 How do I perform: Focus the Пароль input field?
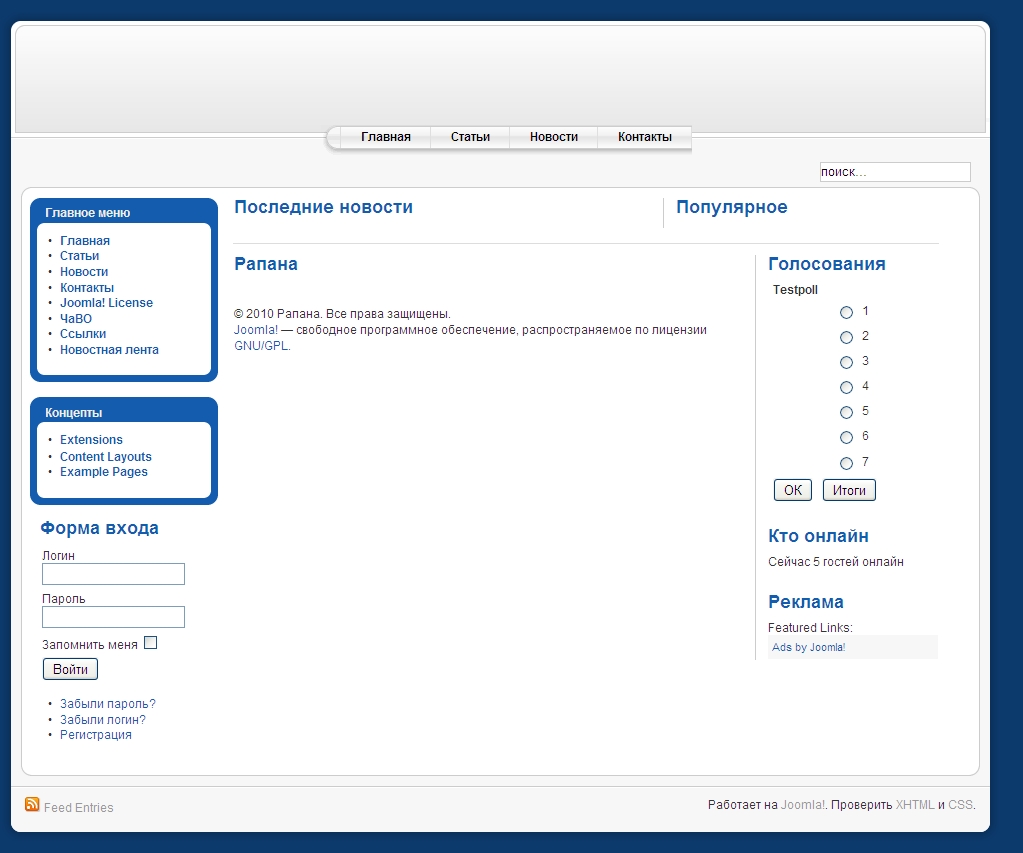click(x=114, y=617)
